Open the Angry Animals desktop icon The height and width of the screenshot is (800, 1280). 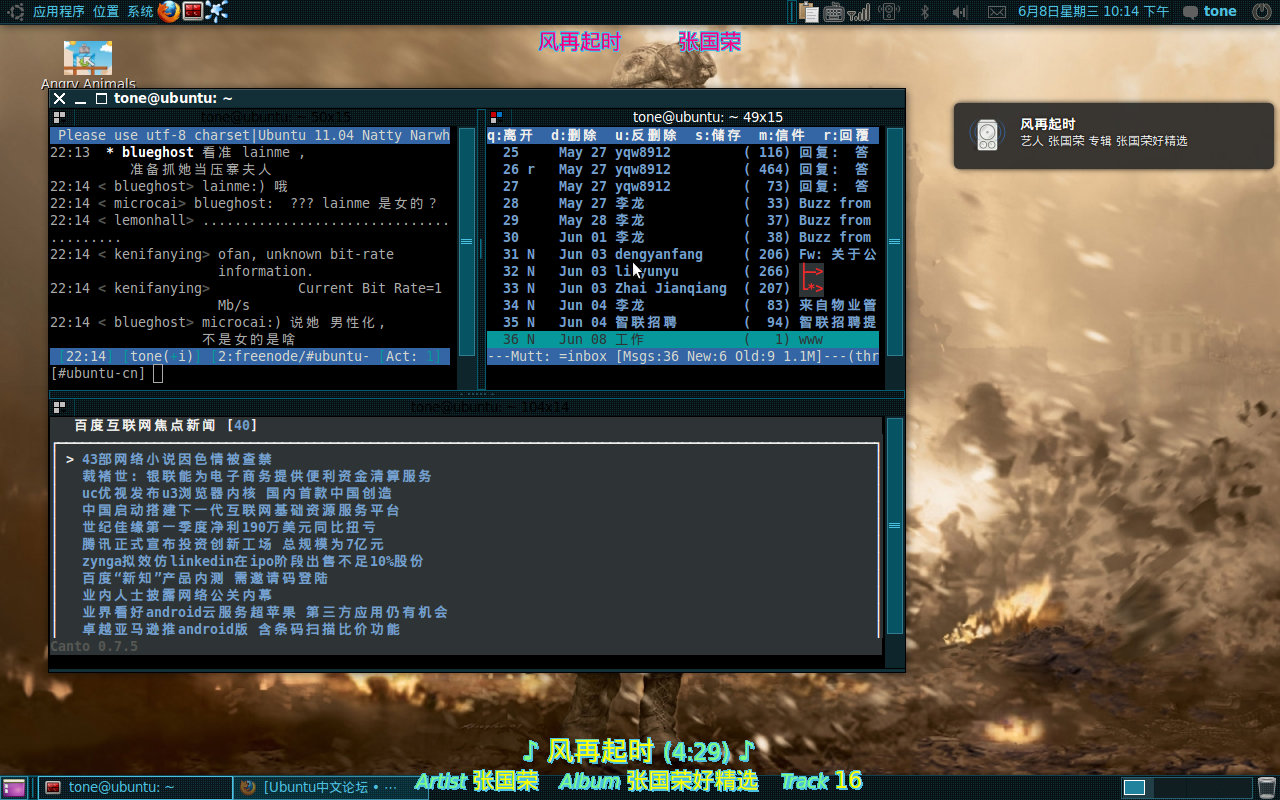click(x=88, y=65)
